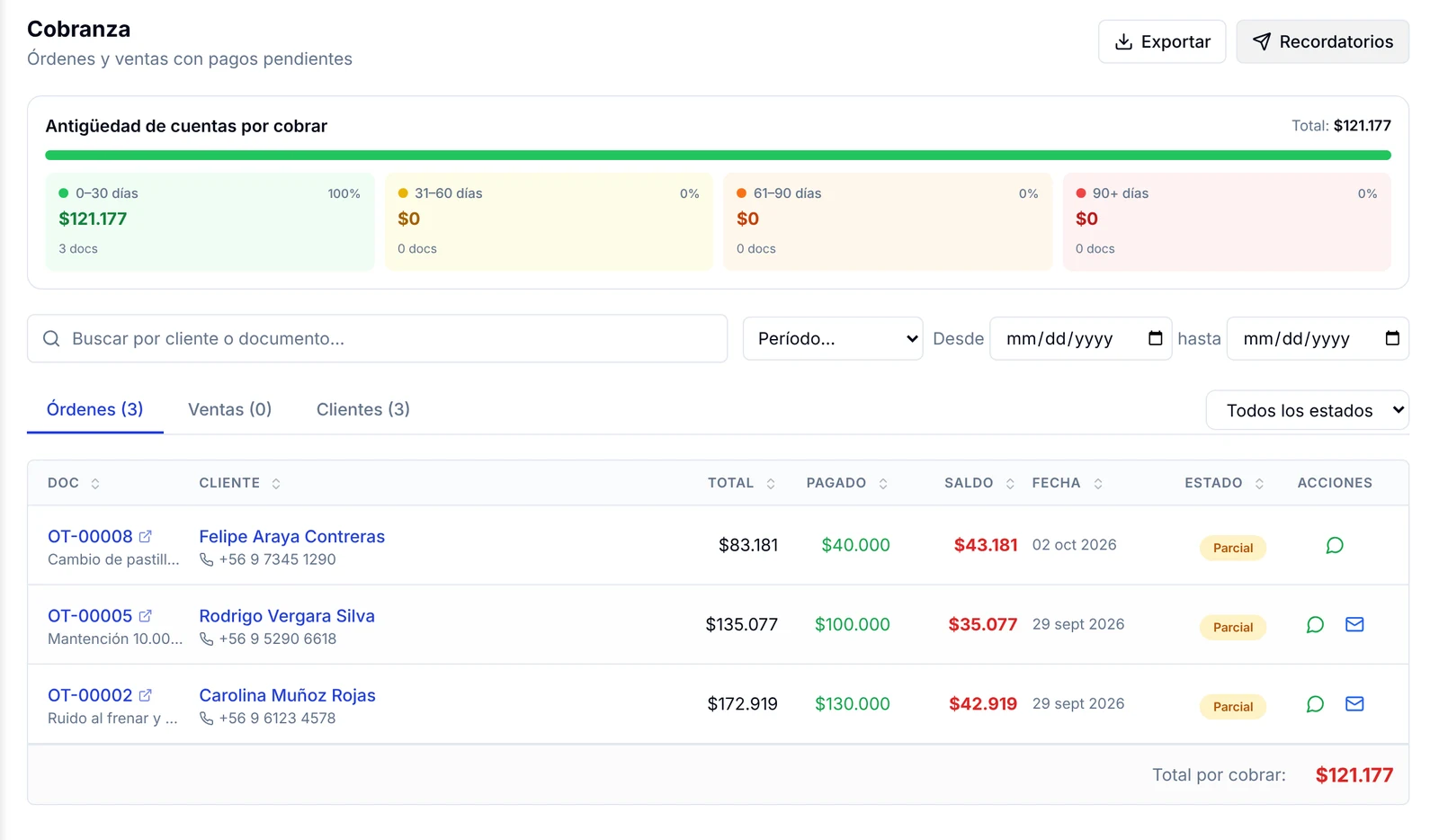
Task: Click the Exportar button
Action: pyautogui.click(x=1162, y=41)
